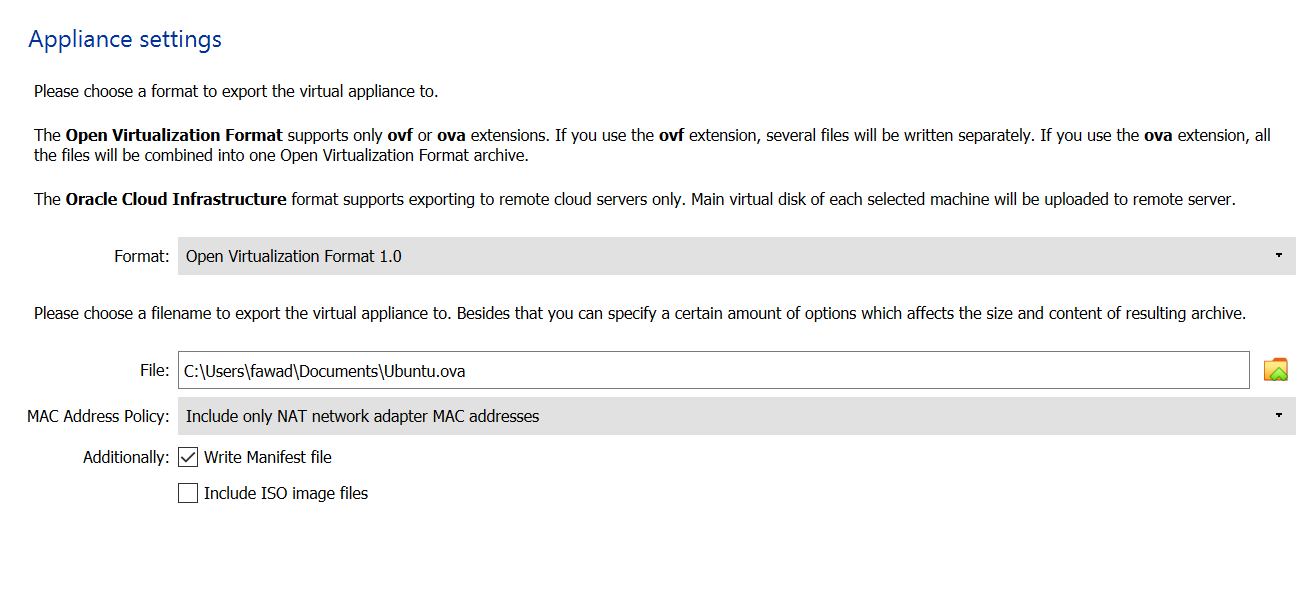Click the bold 'Oracle Cloud Infrastructure' text
This screenshot has width=1301, height=616.
point(176,199)
